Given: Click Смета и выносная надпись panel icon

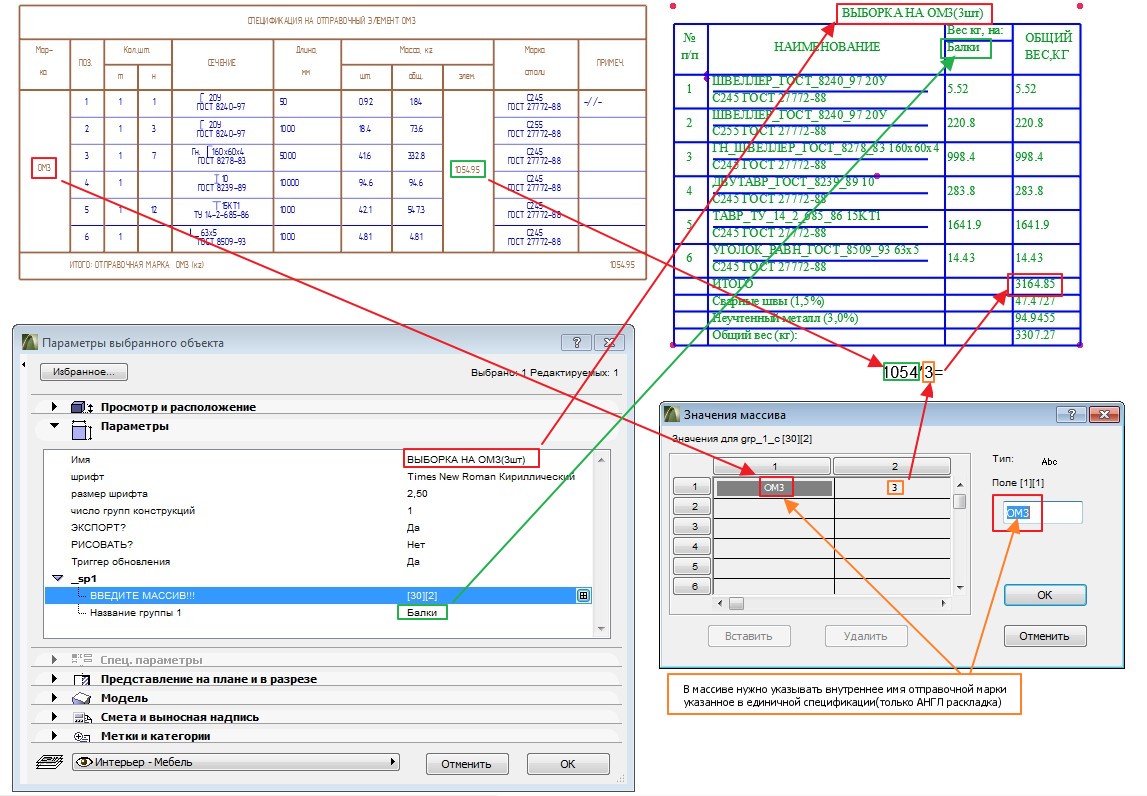Looking at the screenshot, I should coord(81,717).
